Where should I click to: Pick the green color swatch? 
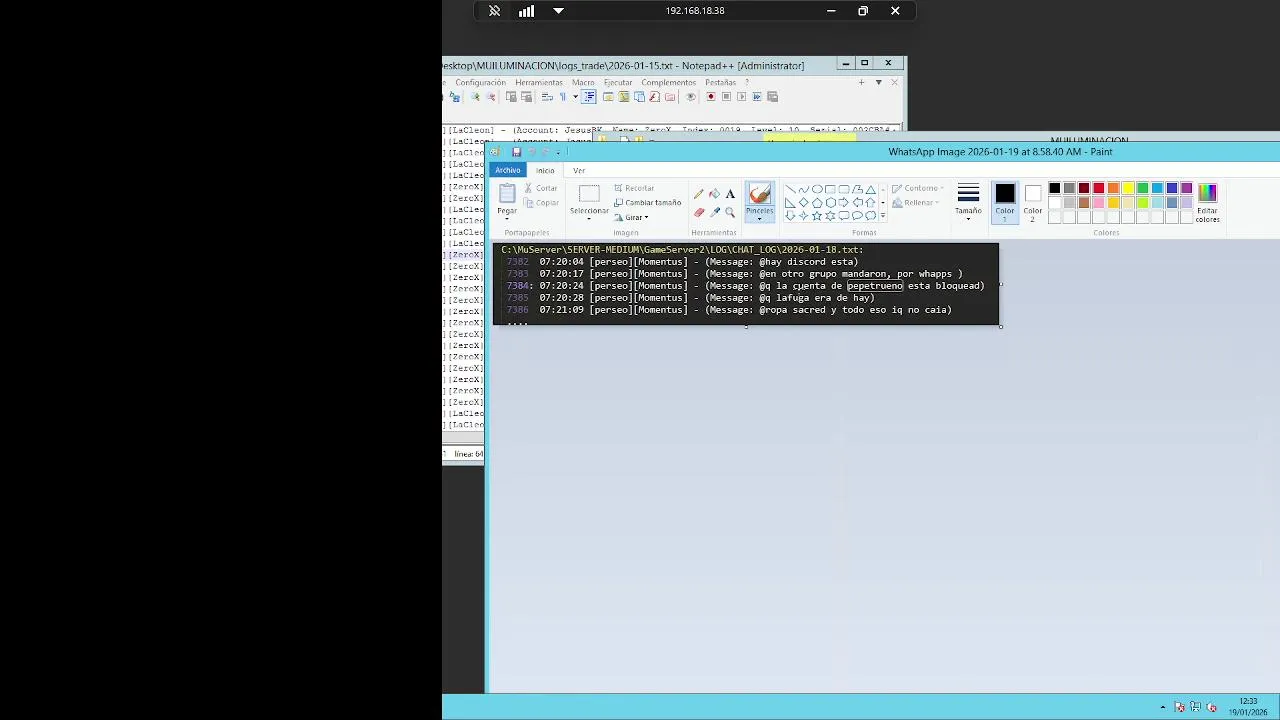click(1143, 188)
